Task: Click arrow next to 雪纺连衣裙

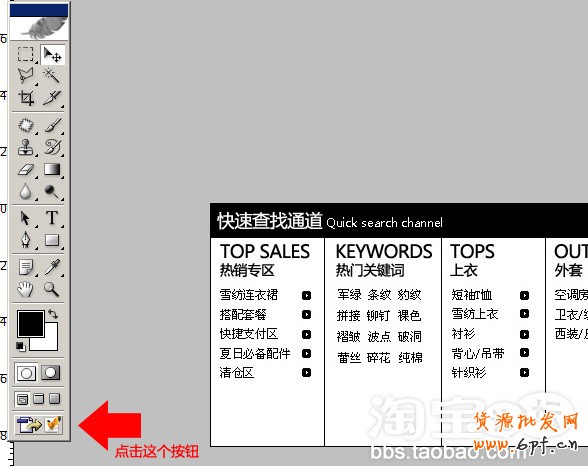Action: tap(306, 295)
